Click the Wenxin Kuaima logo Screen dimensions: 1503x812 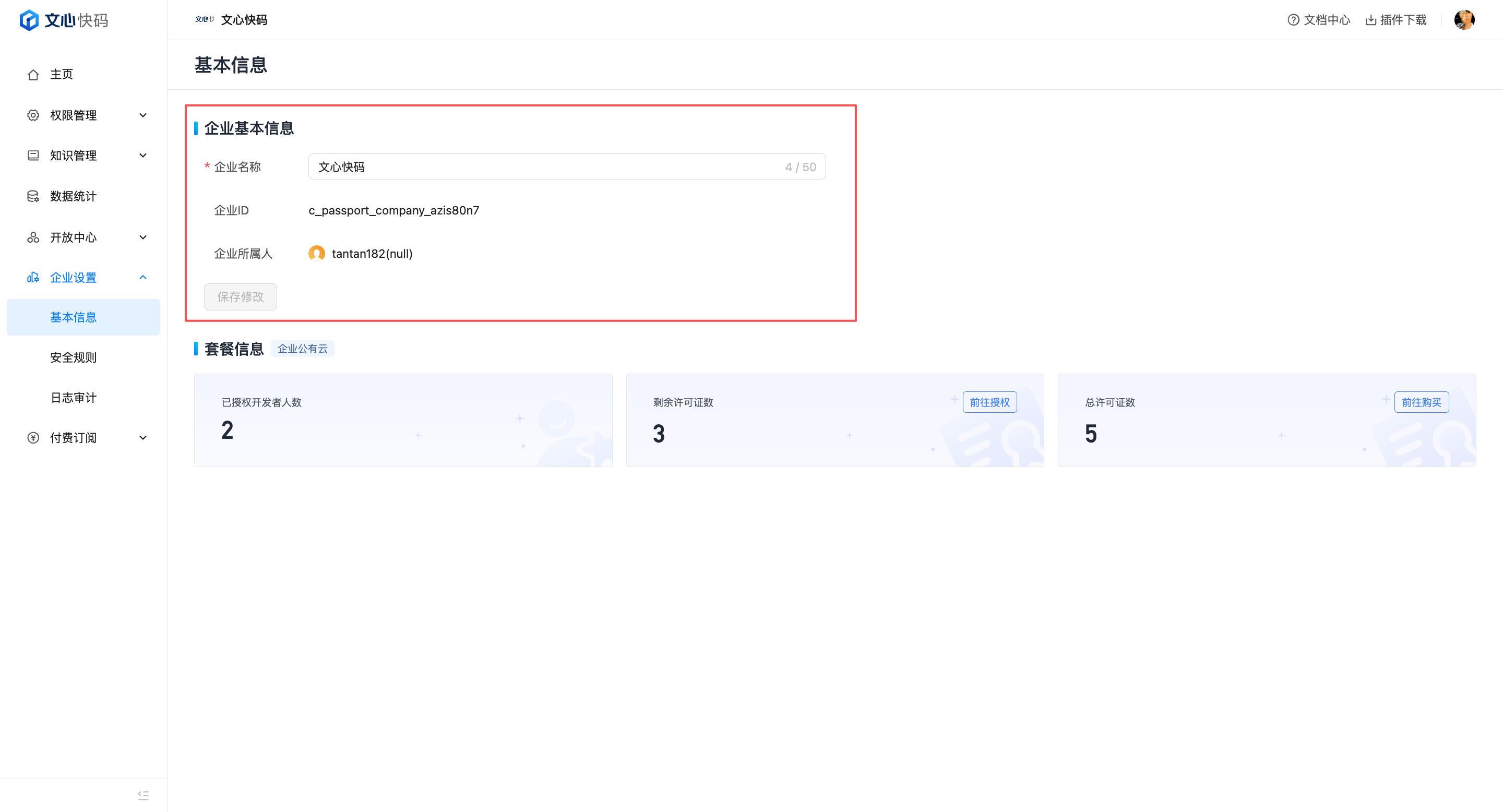(x=64, y=20)
